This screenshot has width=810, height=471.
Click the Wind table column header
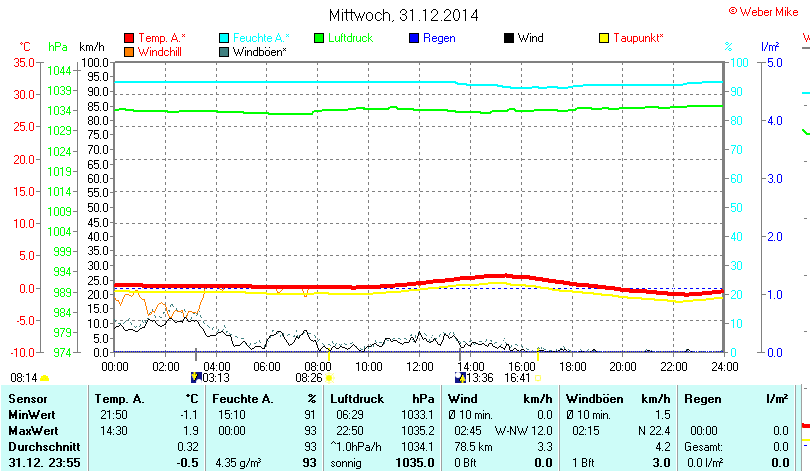pyautogui.click(x=462, y=399)
